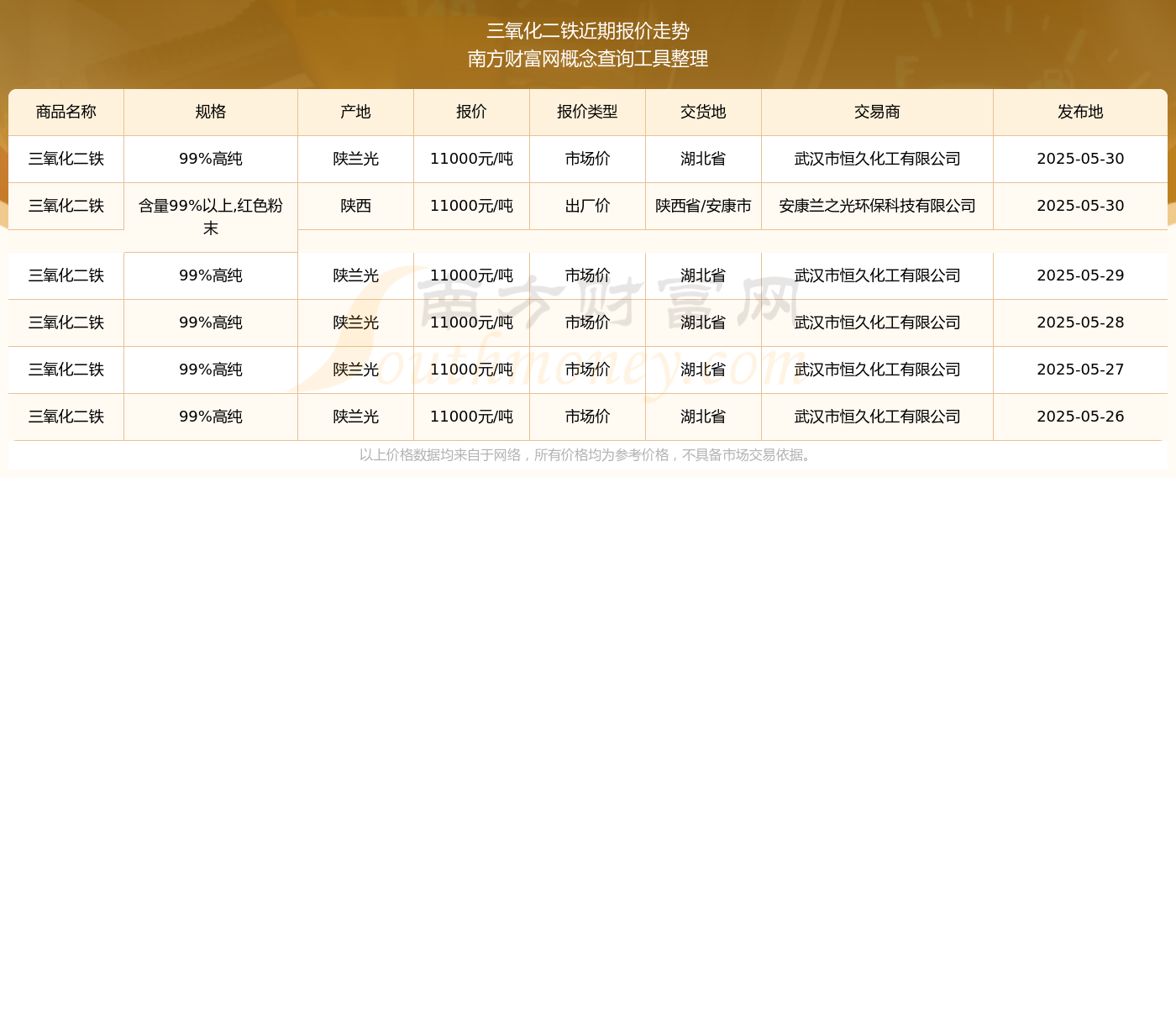Click the 陕西 origin cell

pos(356,206)
